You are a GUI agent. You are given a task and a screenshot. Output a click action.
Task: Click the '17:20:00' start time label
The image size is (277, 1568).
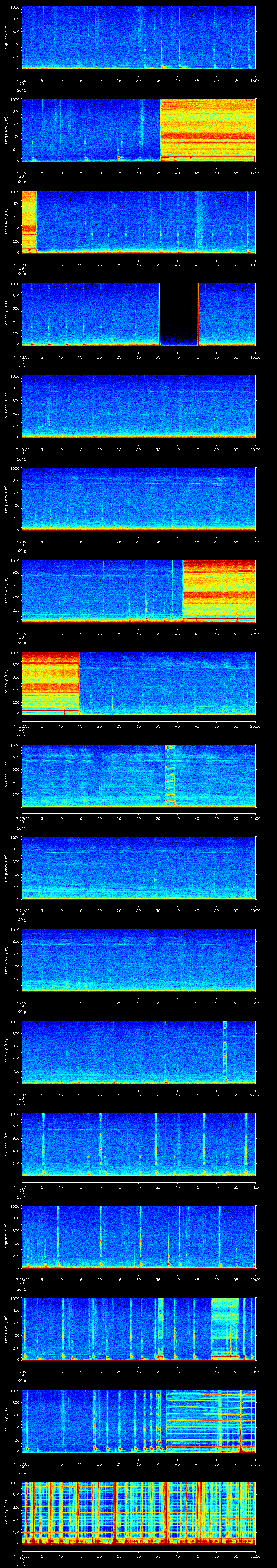[x=21, y=542]
